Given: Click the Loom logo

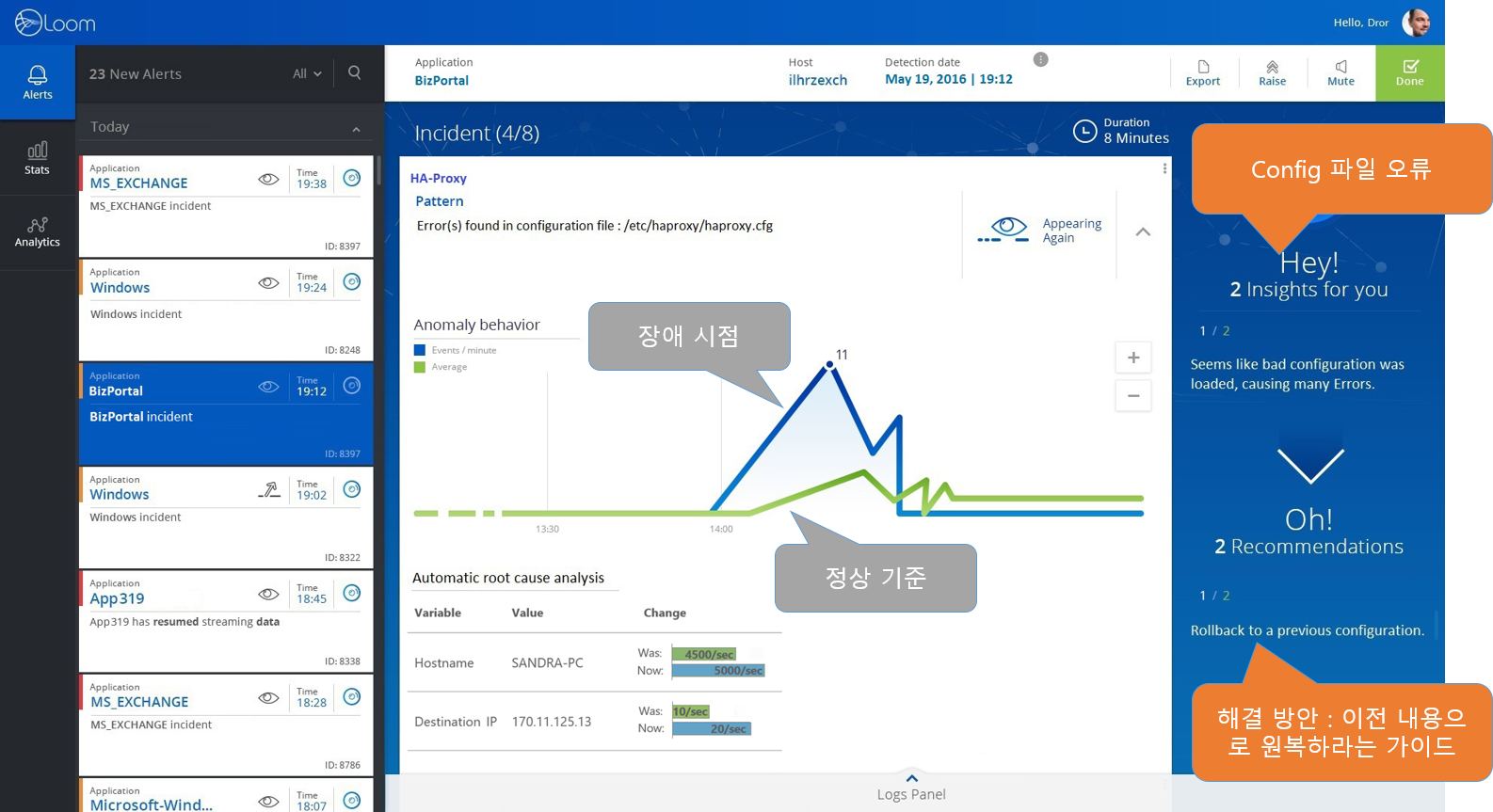Looking at the screenshot, I should click(x=56, y=23).
